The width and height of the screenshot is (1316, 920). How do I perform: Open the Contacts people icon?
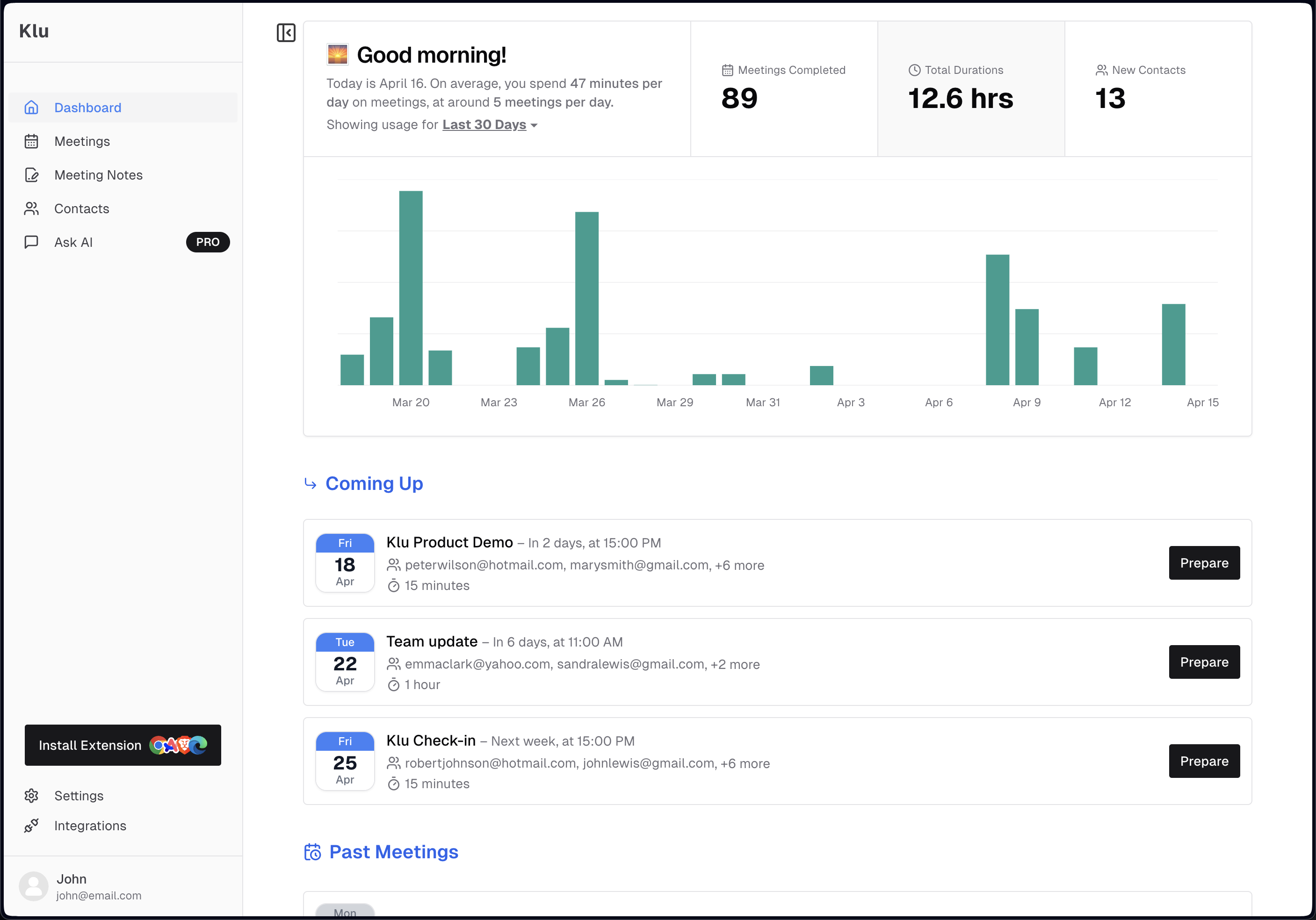(x=31, y=208)
